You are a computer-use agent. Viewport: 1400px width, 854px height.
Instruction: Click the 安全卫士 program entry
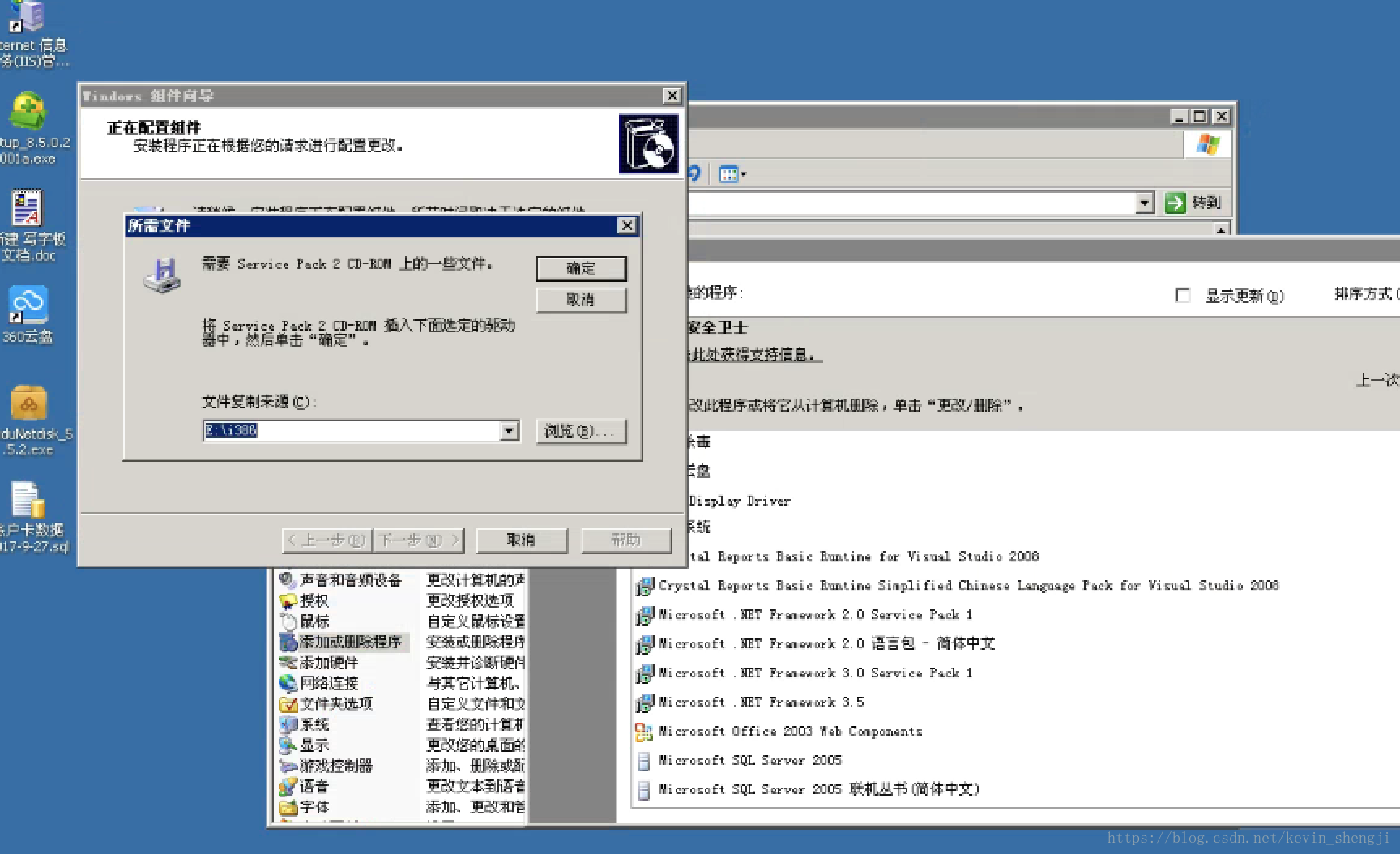point(717,327)
